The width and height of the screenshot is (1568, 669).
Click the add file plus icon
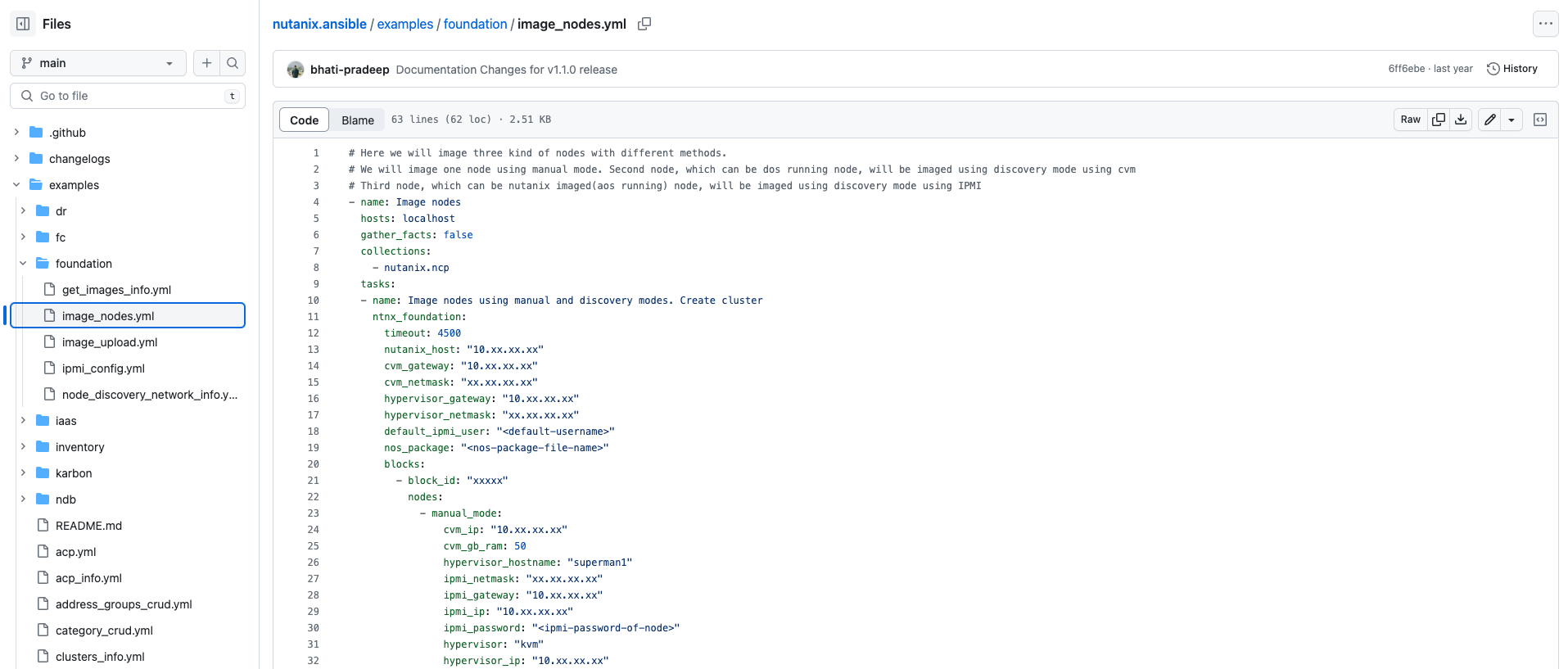[206, 63]
